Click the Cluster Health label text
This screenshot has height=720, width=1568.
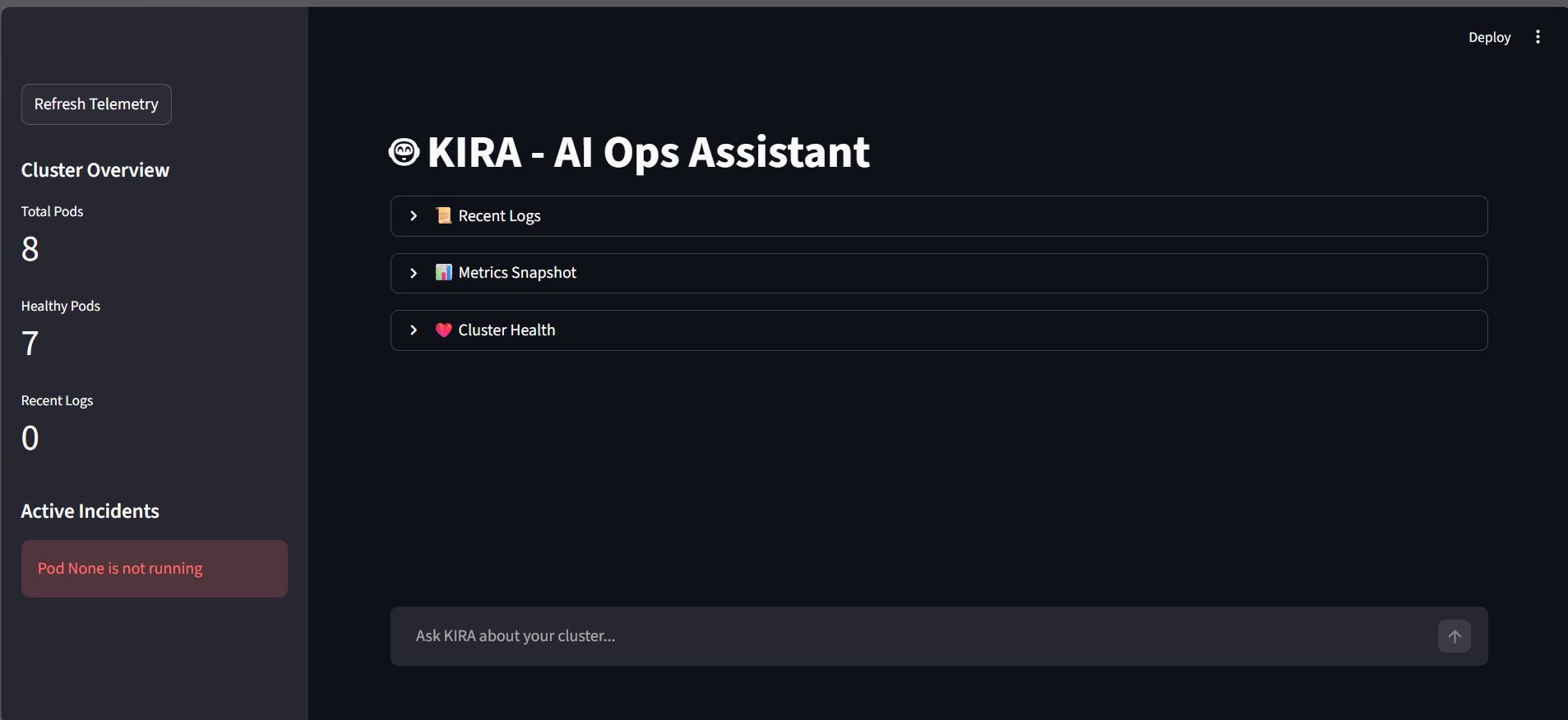[506, 330]
